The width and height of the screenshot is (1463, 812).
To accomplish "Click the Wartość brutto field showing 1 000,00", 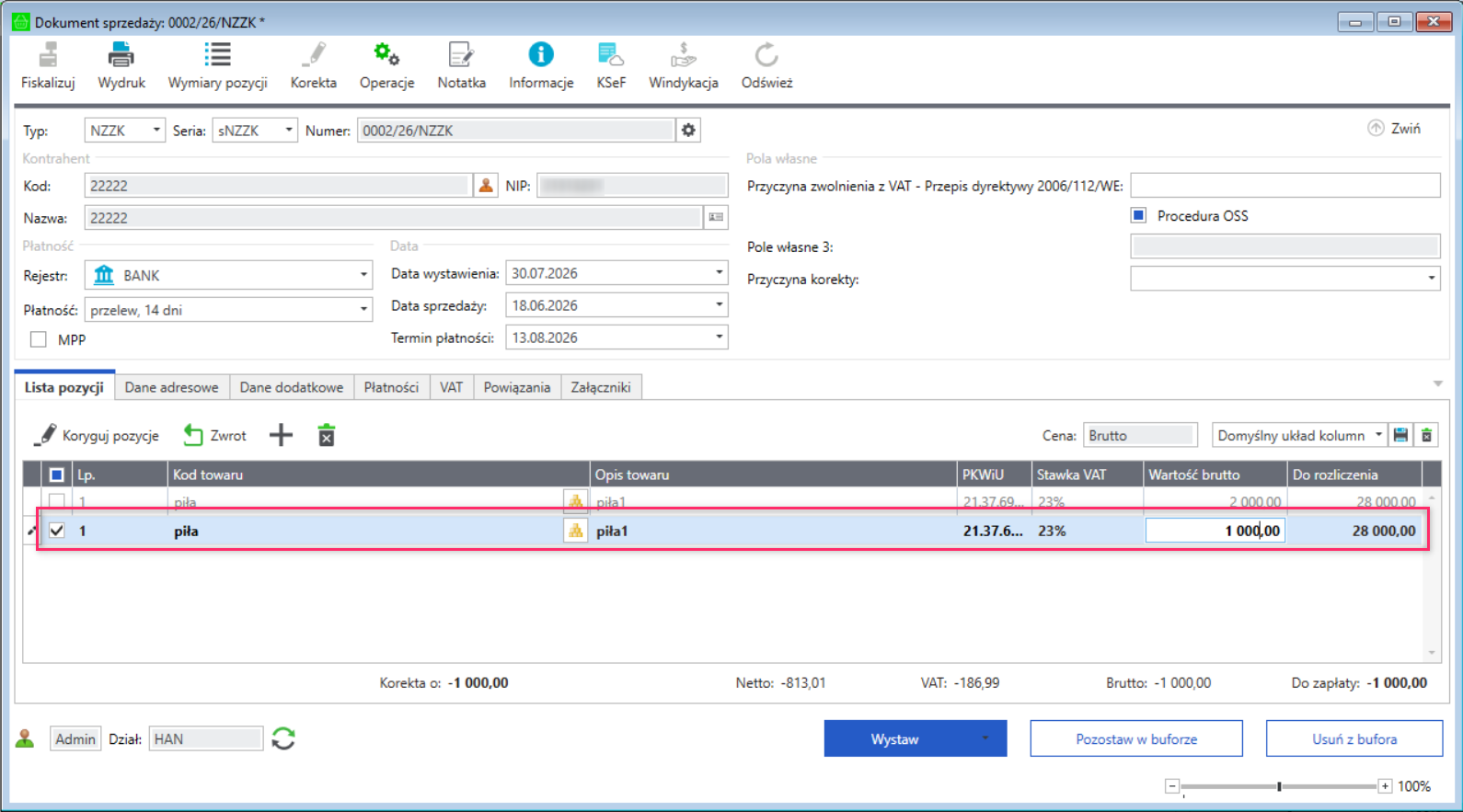I will (x=1215, y=531).
